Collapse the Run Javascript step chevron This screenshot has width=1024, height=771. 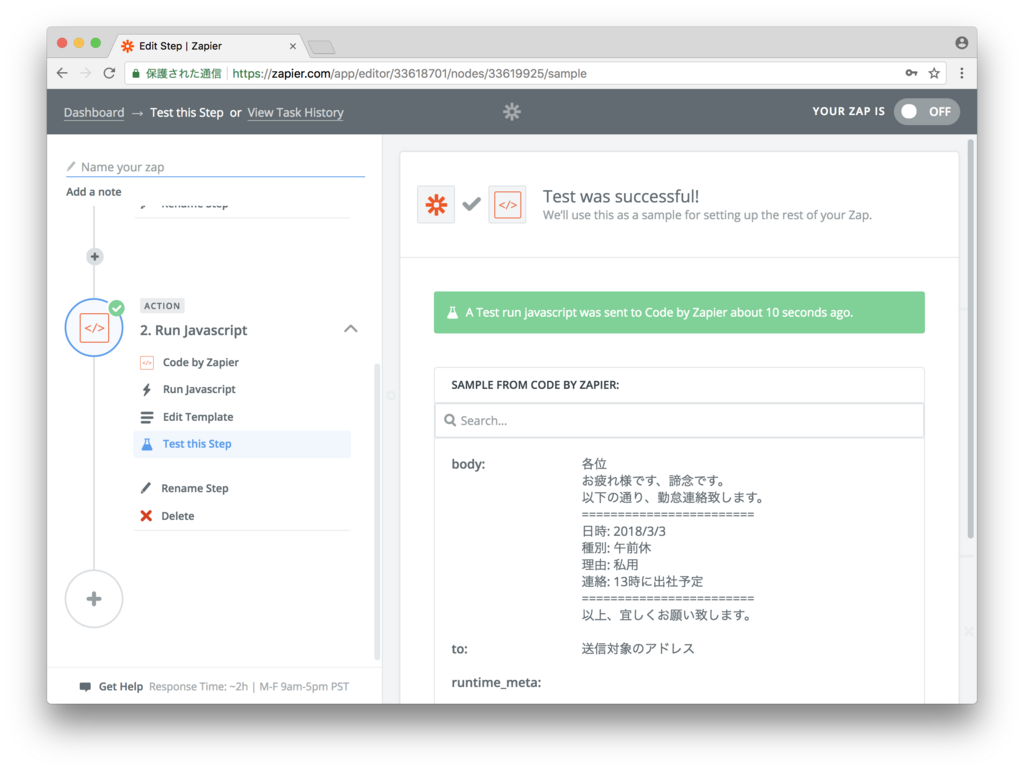click(351, 328)
